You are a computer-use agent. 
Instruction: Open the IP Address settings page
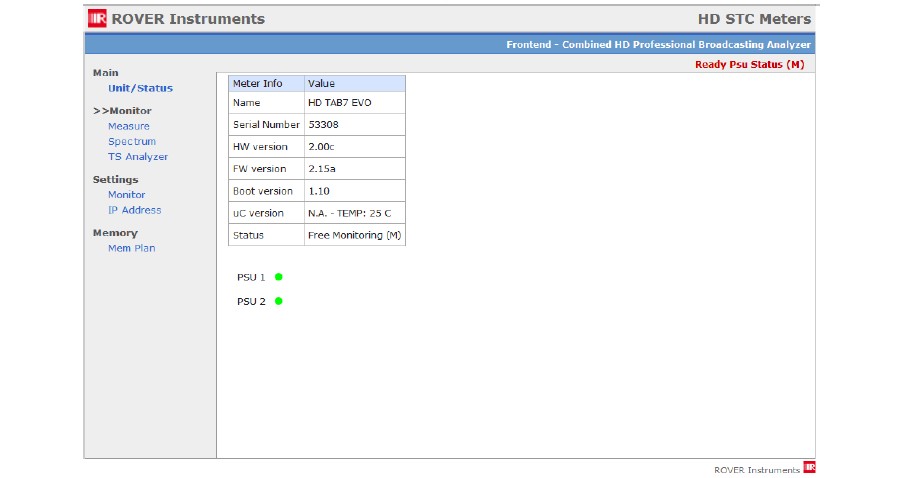point(134,210)
